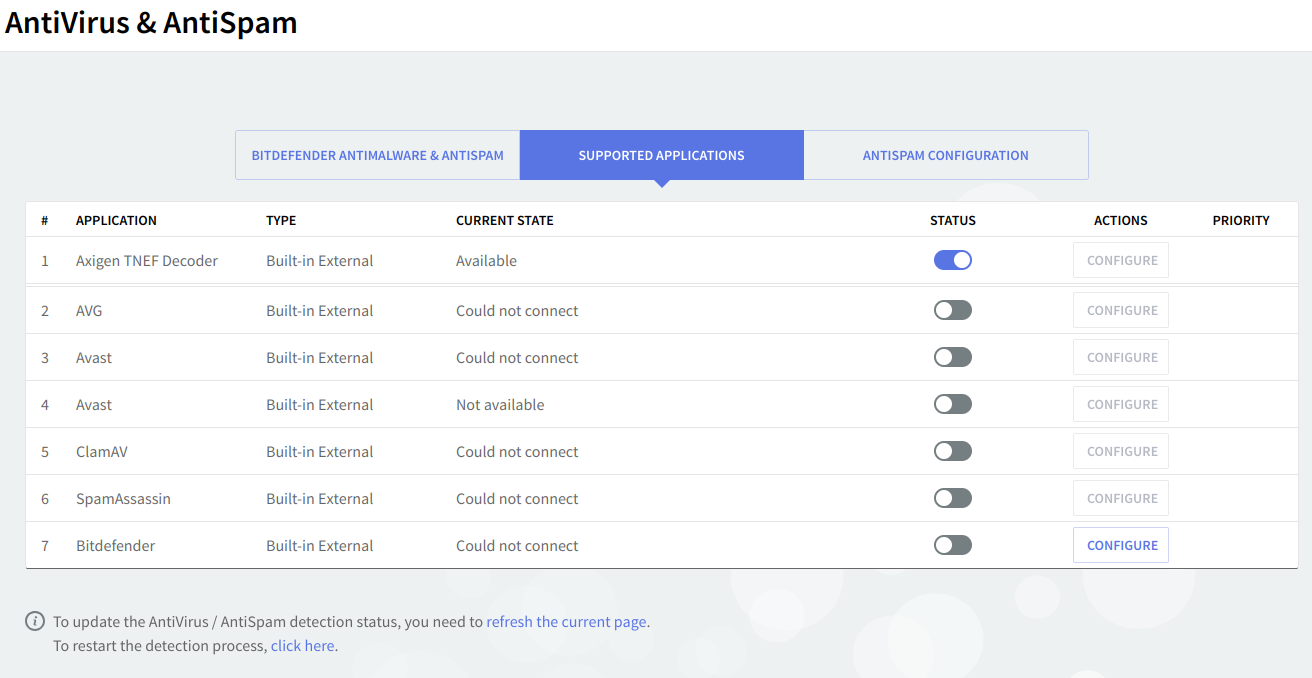1312x678 pixels.
Task: Toggle status for Avast in row 3
Action: (x=952, y=357)
